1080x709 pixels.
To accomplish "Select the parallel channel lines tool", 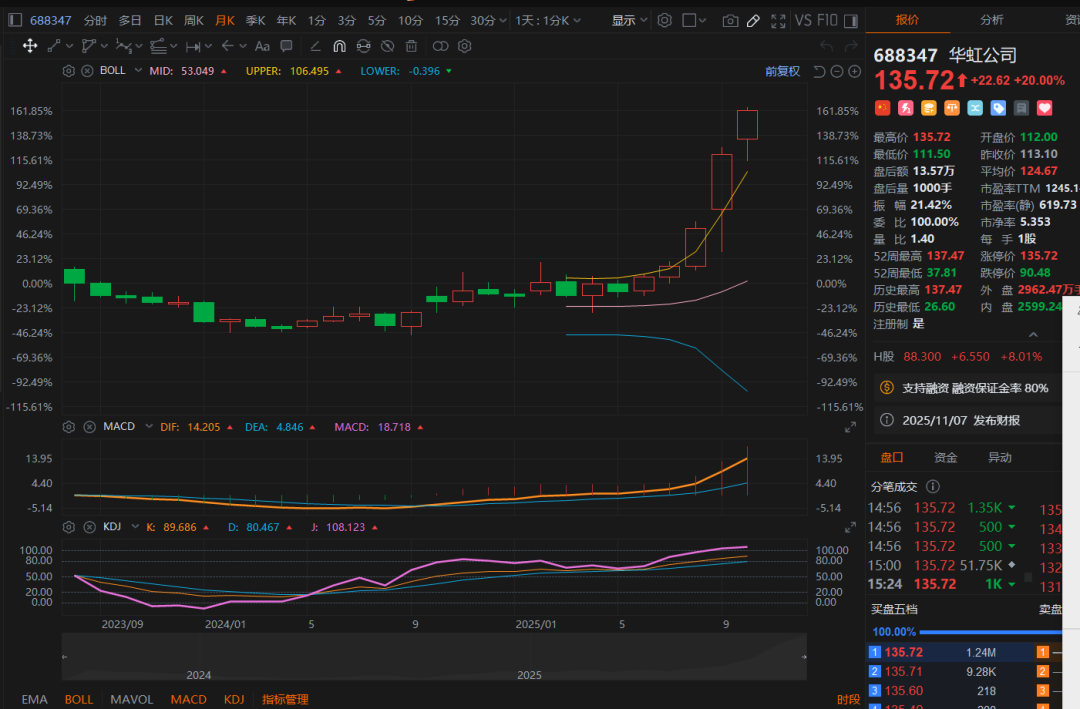I will point(158,46).
